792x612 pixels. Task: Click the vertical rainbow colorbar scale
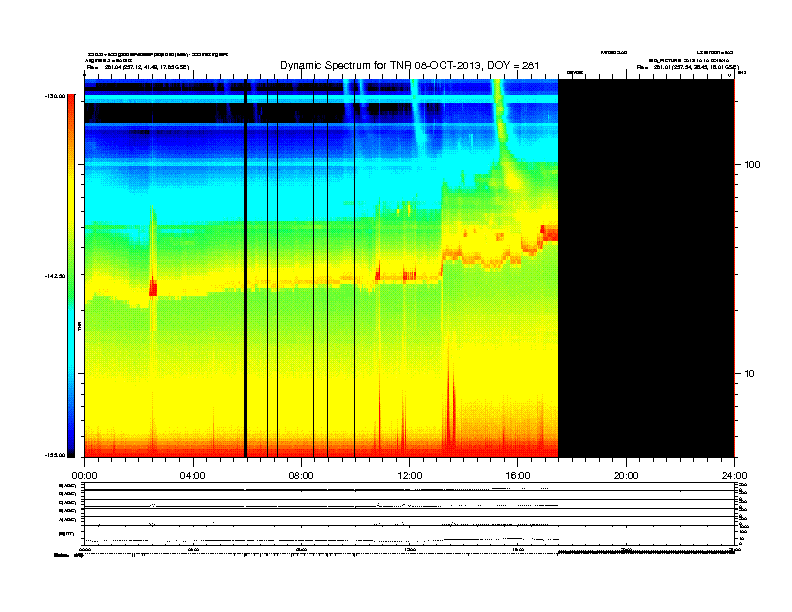pyautogui.click(x=71, y=276)
